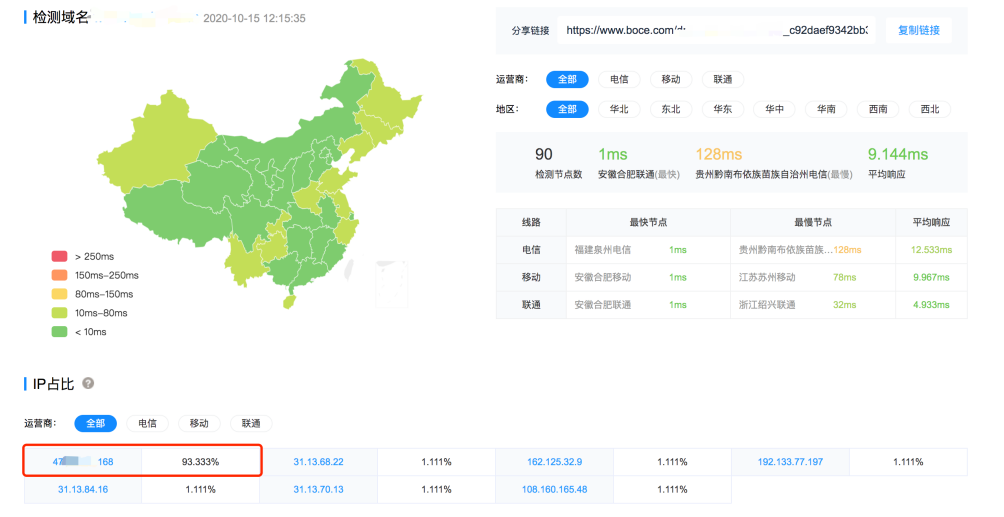Select 东北 region filter
1004x517 pixels.
point(670,109)
